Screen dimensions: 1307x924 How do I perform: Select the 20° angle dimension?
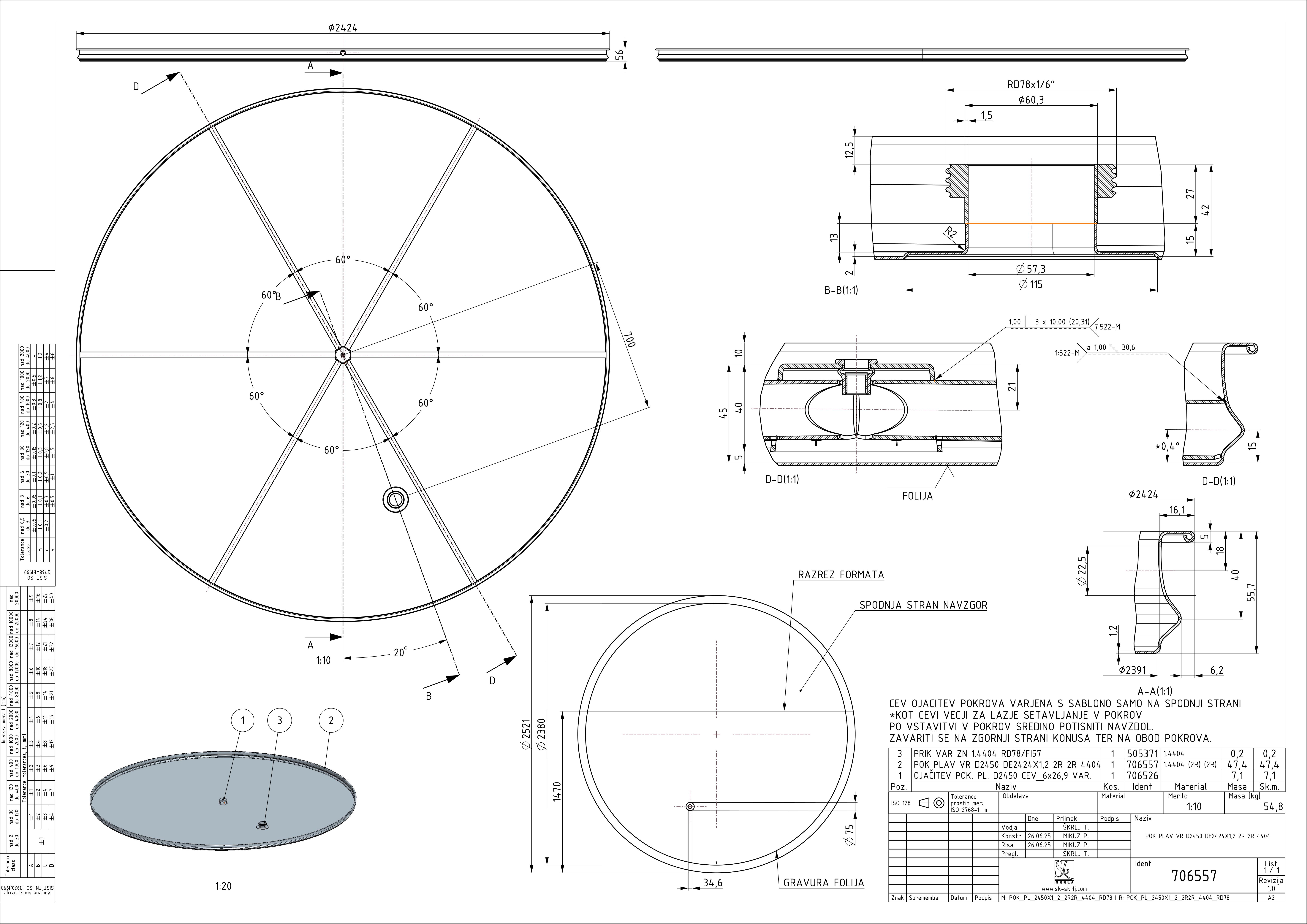(401, 652)
